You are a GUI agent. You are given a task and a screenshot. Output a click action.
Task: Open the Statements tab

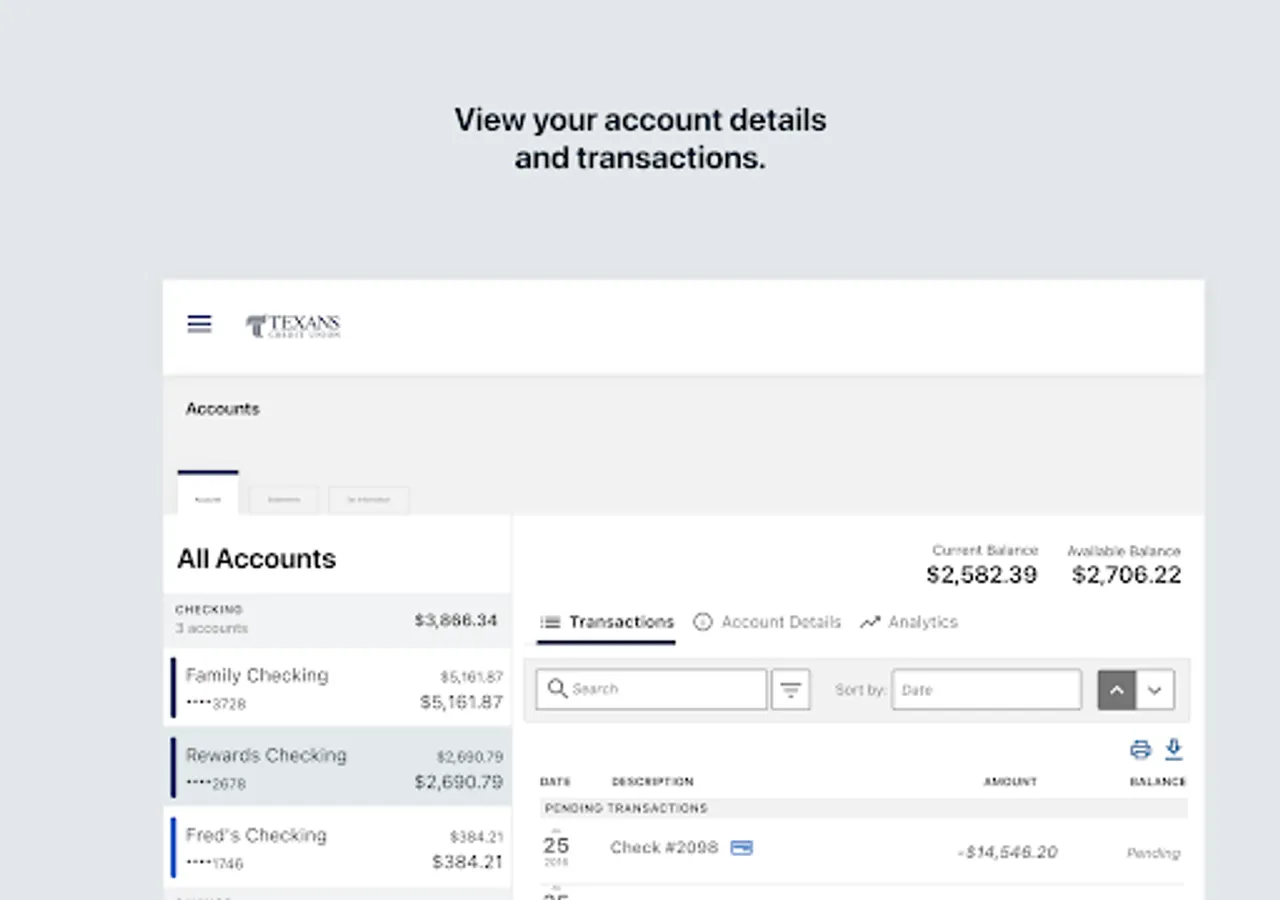pos(284,500)
